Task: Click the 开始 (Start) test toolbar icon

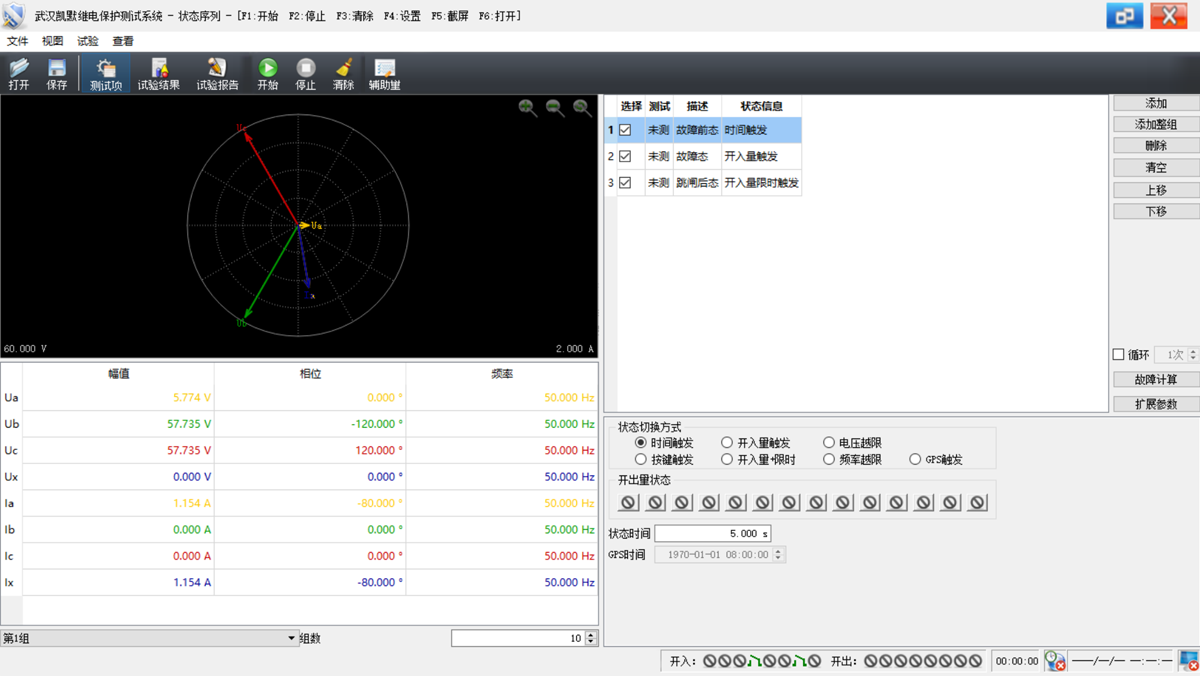Action: 267,68
